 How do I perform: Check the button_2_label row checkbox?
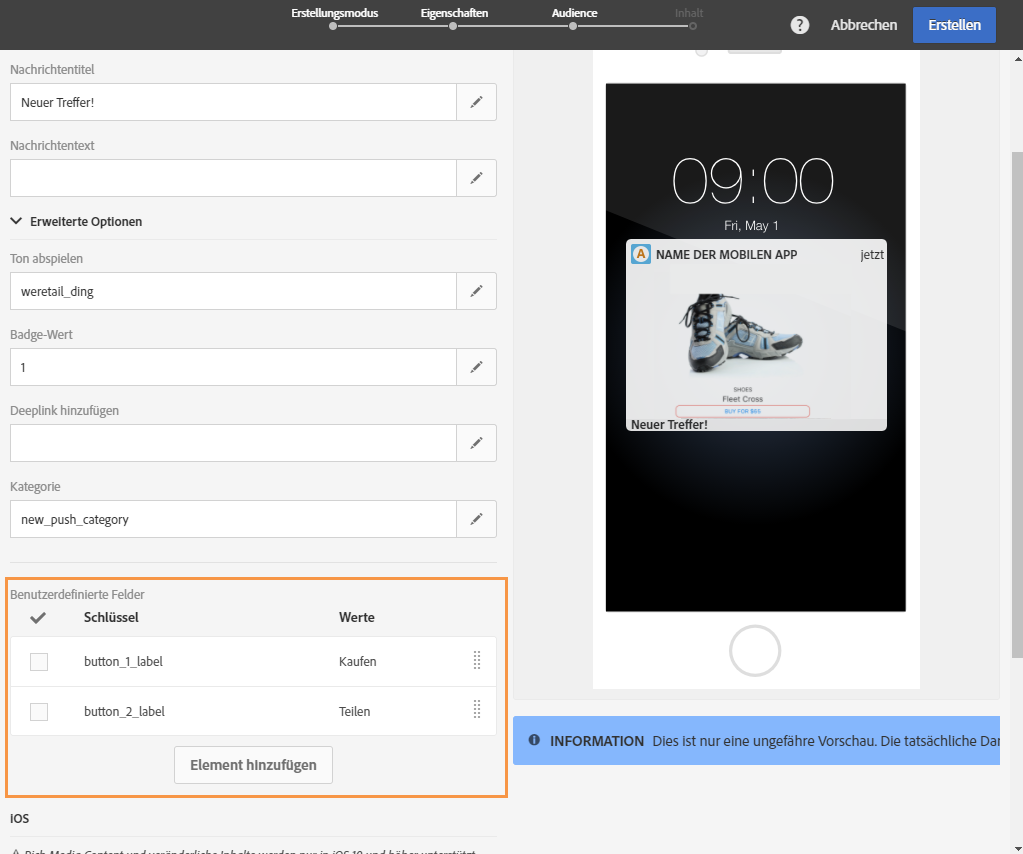point(39,712)
